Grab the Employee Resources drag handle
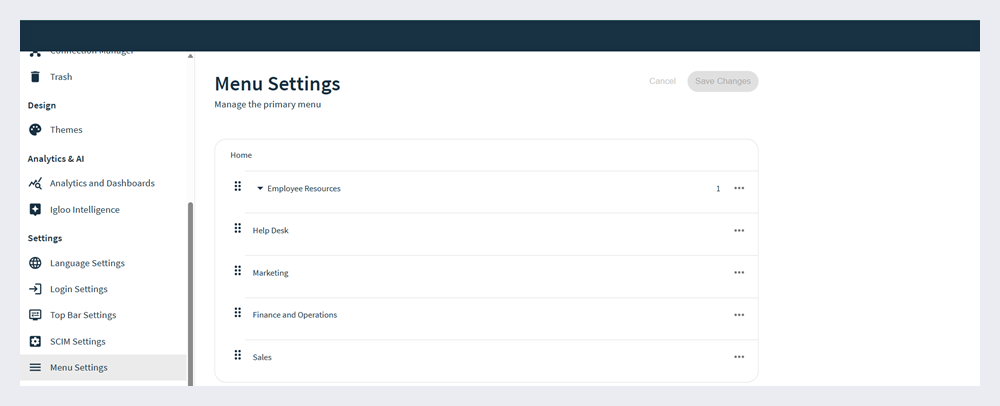1000x406 pixels. coord(237,186)
